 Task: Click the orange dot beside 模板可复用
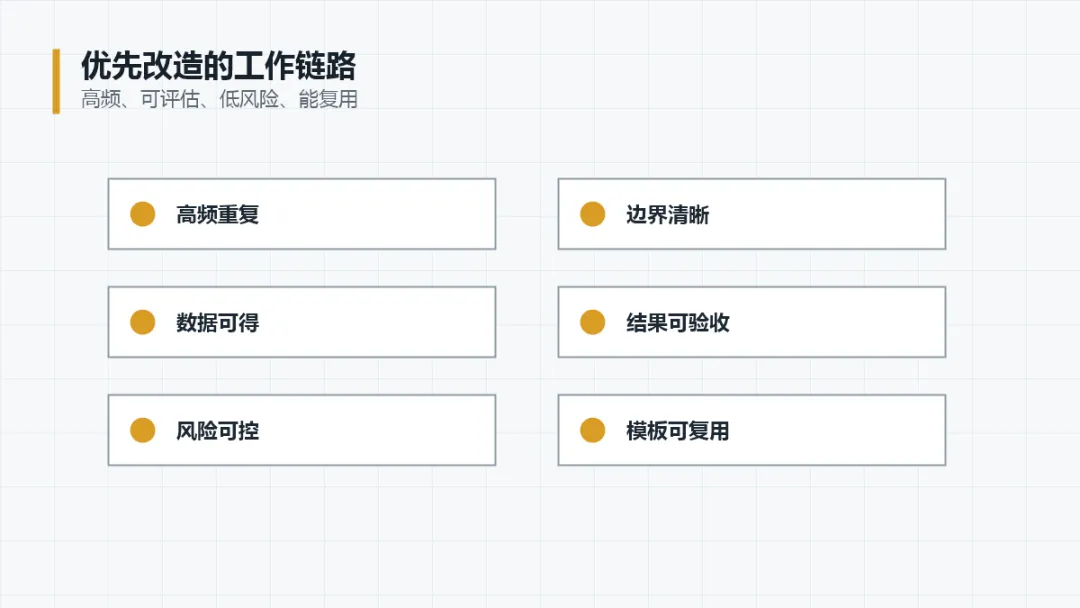coord(592,430)
